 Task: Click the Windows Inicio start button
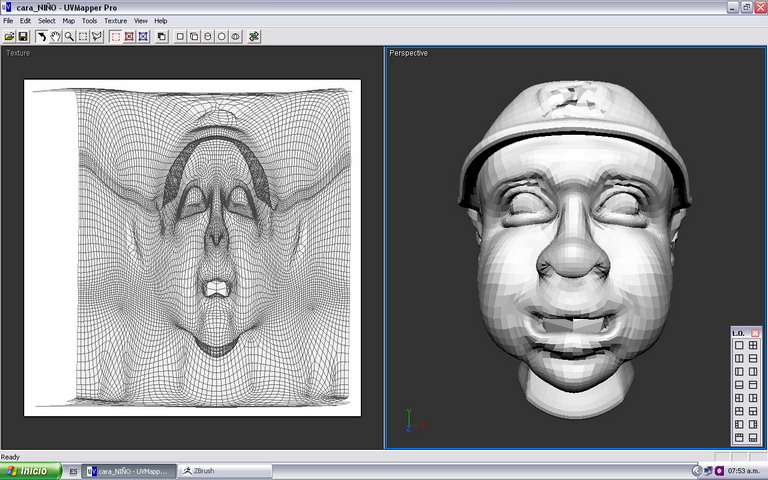[30, 470]
